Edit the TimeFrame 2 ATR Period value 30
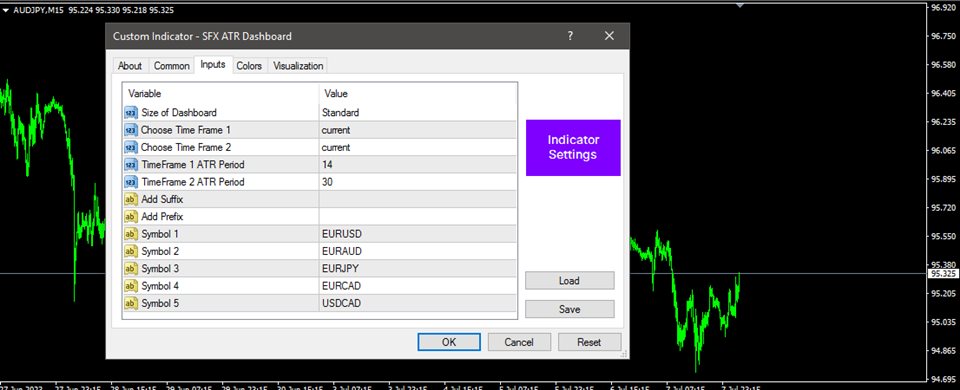The height and width of the screenshot is (390, 960). [x=418, y=182]
